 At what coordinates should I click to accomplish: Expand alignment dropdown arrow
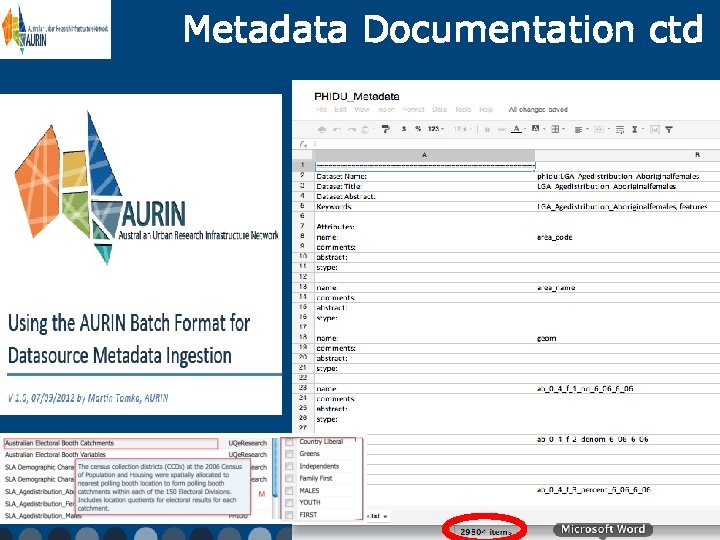[x=587, y=129]
